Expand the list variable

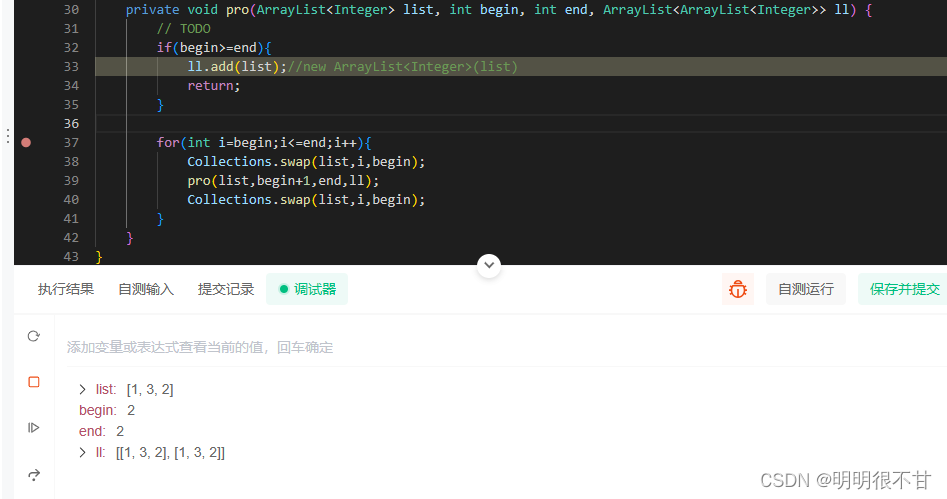pos(83,390)
